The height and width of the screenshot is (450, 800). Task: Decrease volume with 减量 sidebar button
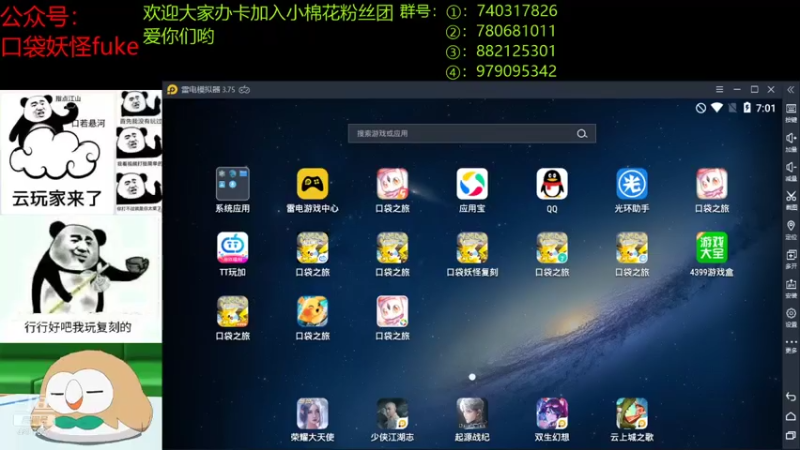pyautogui.click(x=791, y=171)
